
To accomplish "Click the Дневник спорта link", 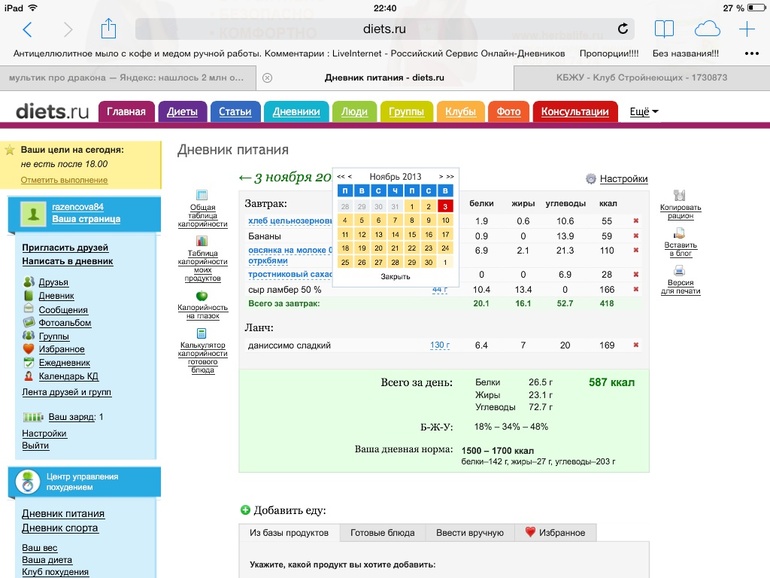I will pos(60,528).
